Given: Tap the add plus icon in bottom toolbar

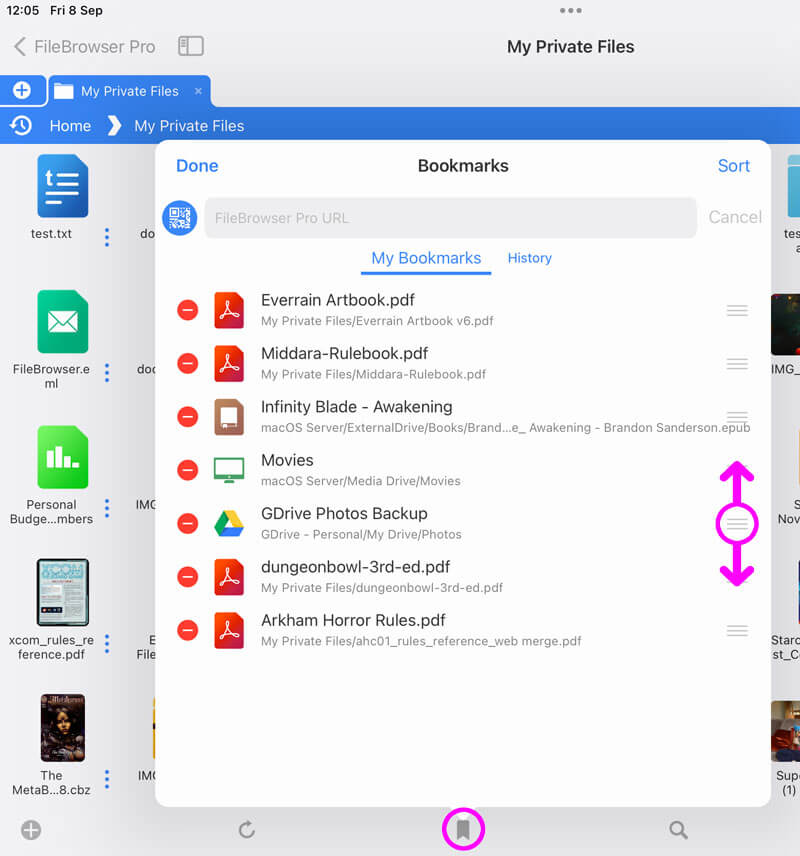Looking at the screenshot, I should [x=31, y=830].
